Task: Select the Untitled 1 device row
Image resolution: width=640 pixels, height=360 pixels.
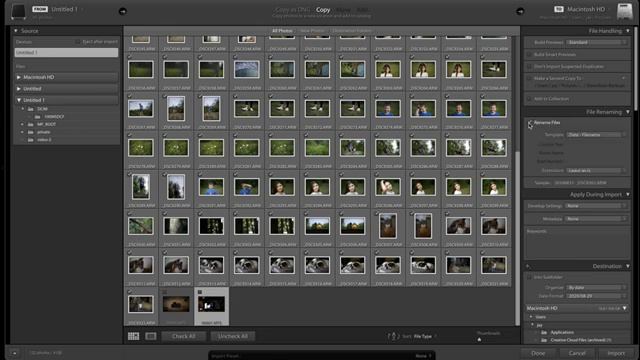Action: [x=66, y=53]
